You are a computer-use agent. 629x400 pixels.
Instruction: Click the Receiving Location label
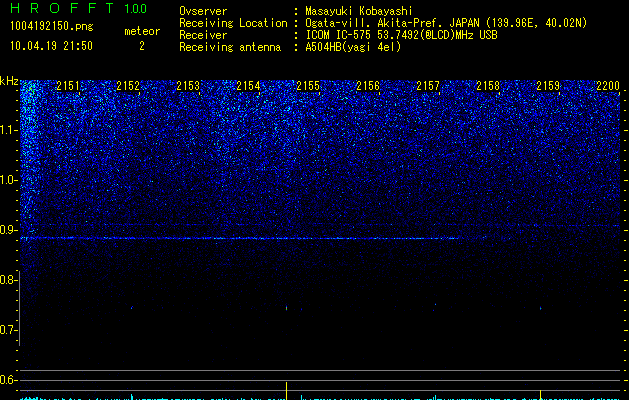coord(233,23)
